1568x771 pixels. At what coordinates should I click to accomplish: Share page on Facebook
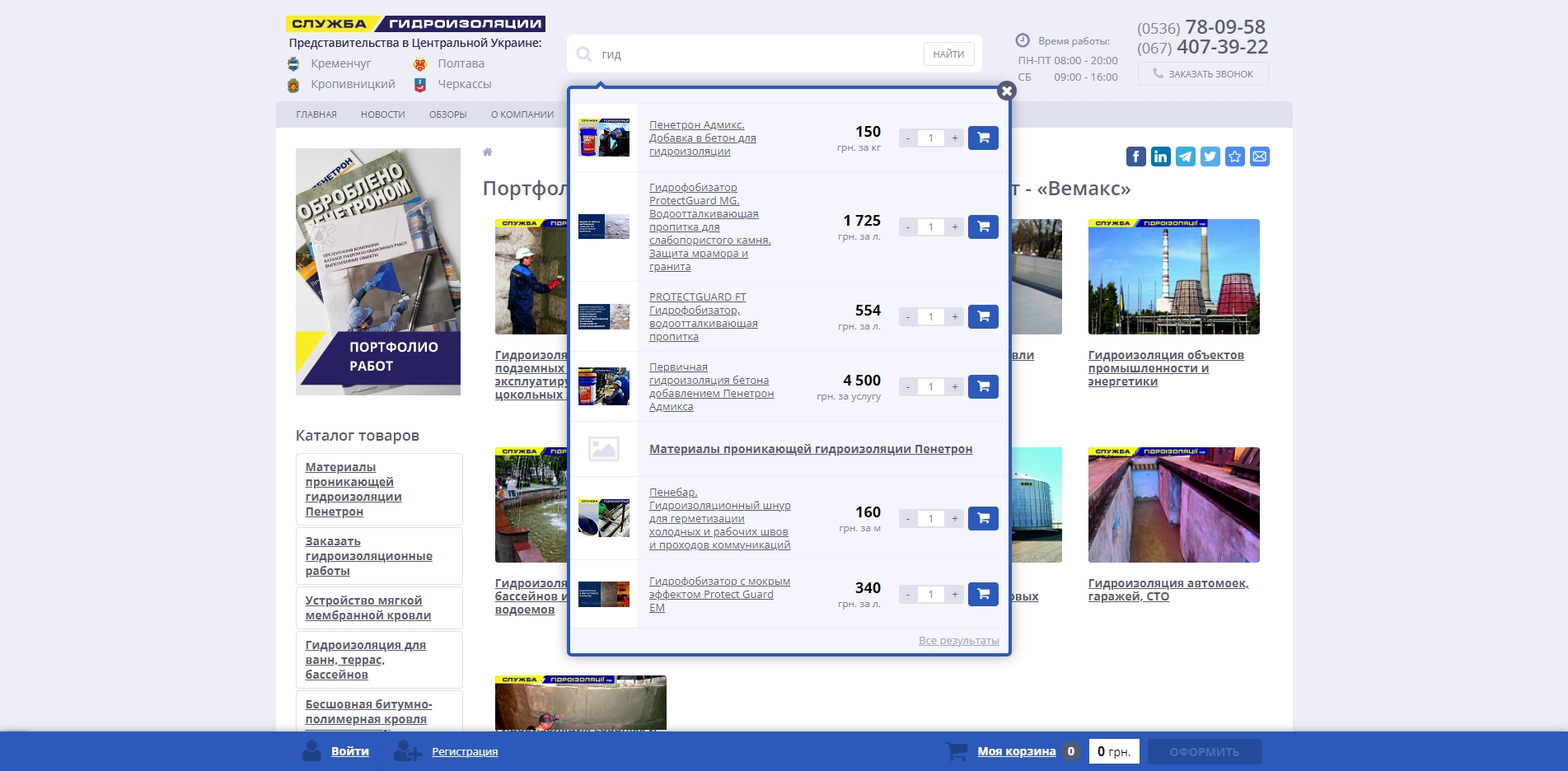click(x=1135, y=157)
